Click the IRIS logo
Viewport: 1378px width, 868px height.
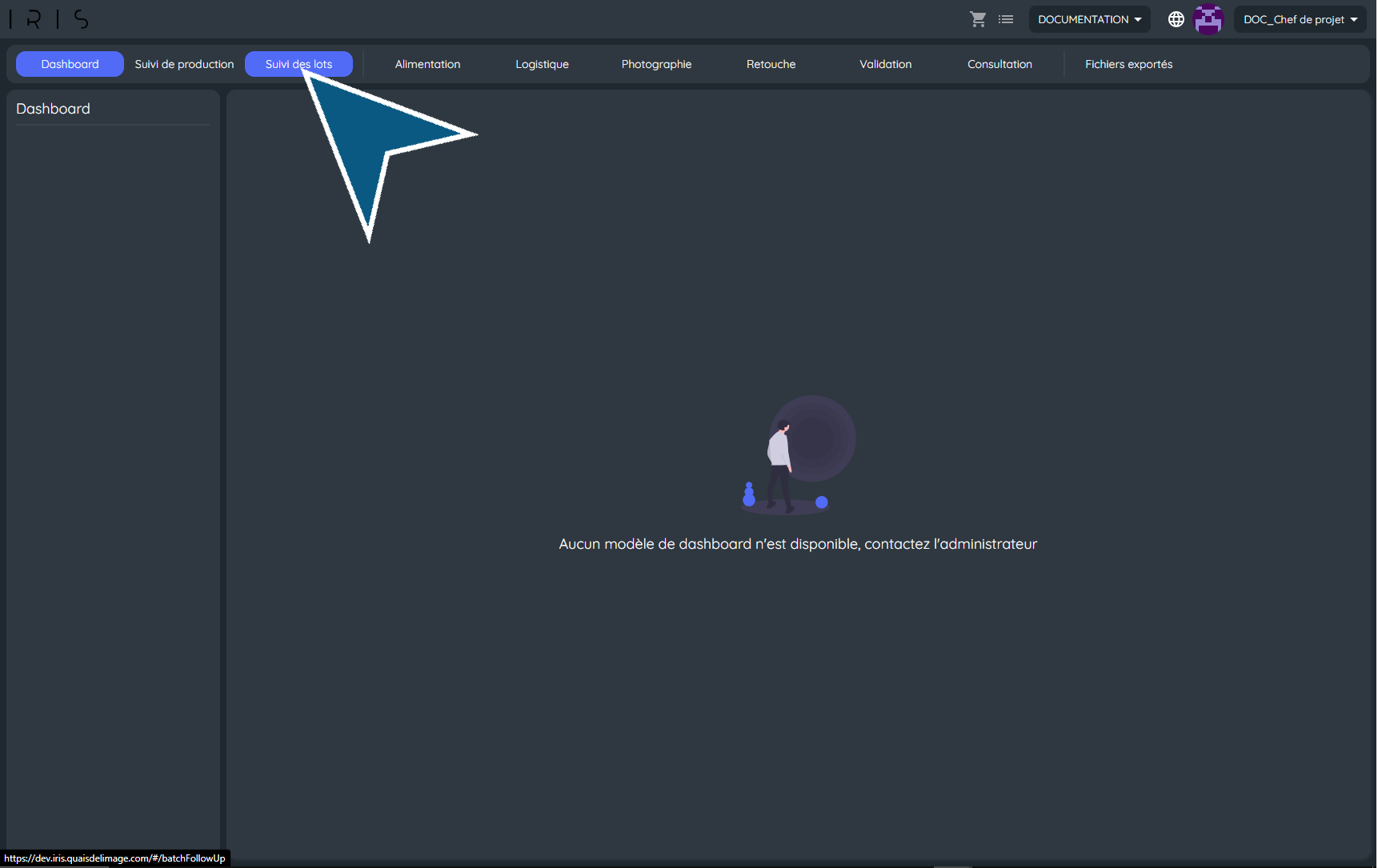click(x=50, y=19)
